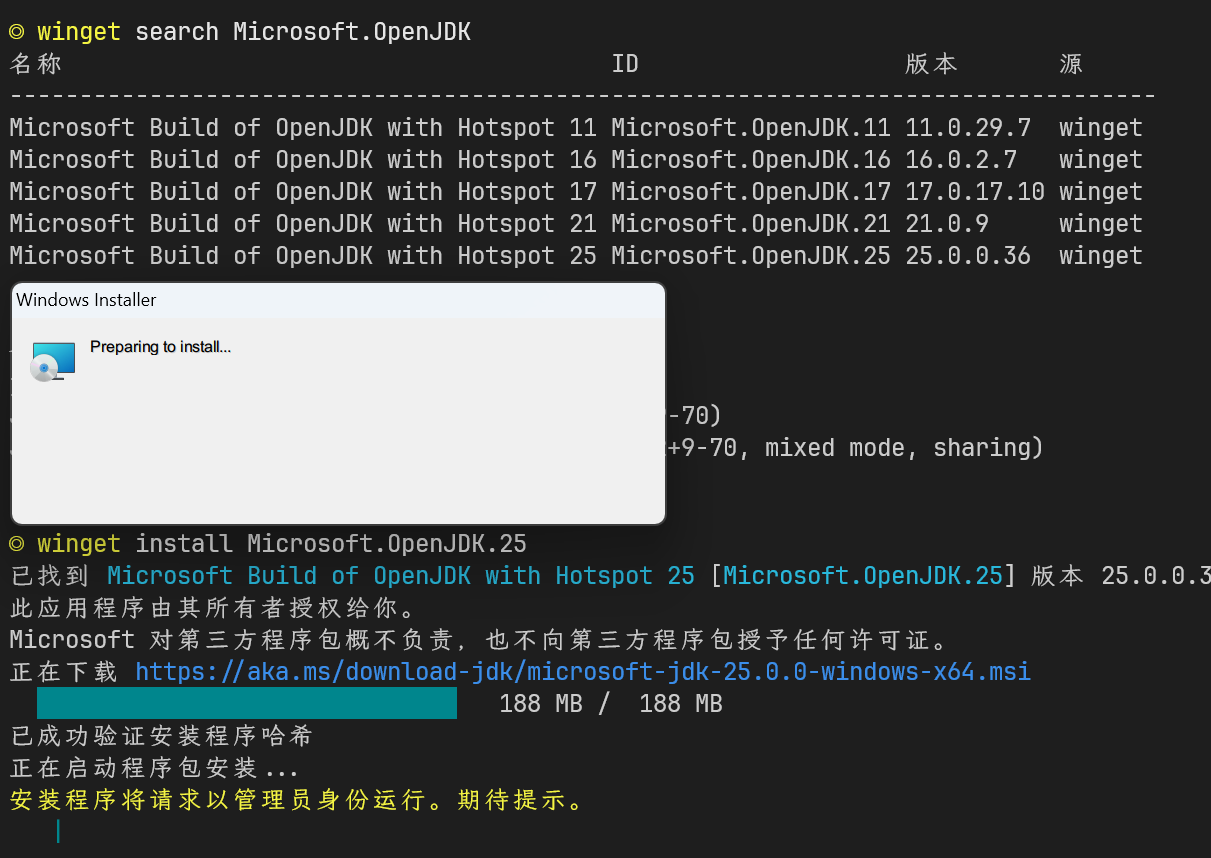Image resolution: width=1211 pixels, height=858 pixels.
Task: Click the 名称 column header
Action: 36,64
